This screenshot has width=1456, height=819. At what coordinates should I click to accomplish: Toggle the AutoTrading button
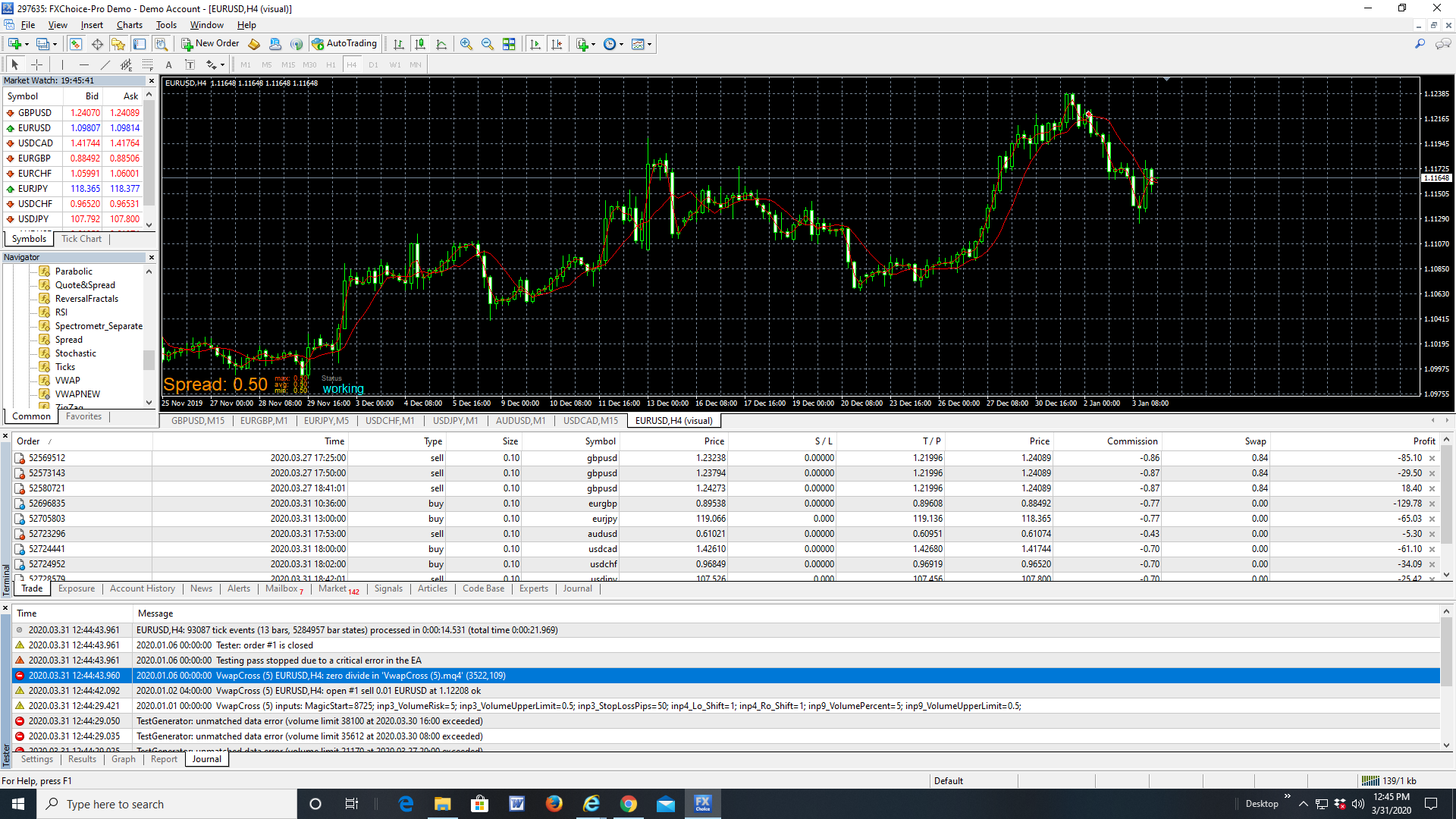click(x=345, y=43)
